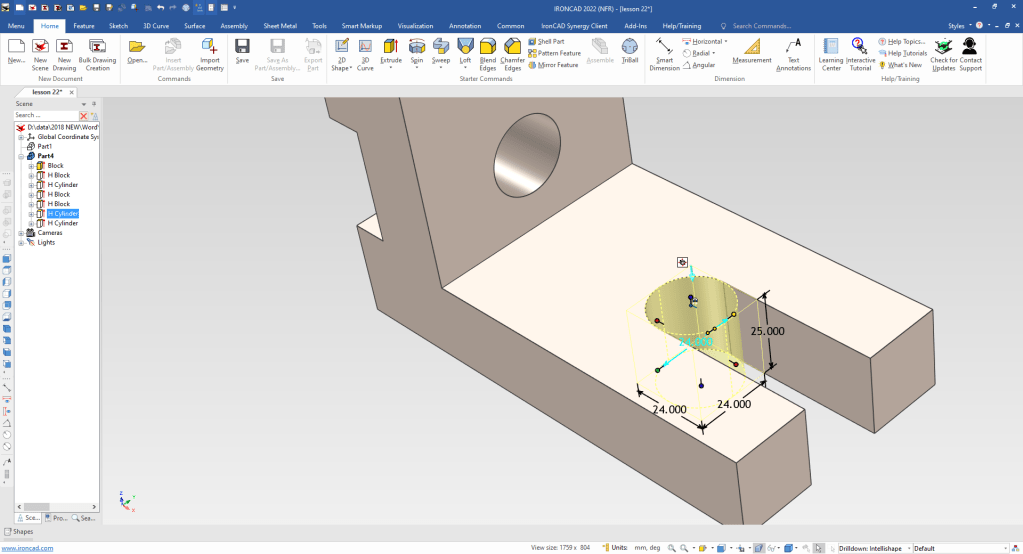The width and height of the screenshot is (1023, 554).
Task: Select the Extrude tool in the ribbon
Action: [391, 46]
